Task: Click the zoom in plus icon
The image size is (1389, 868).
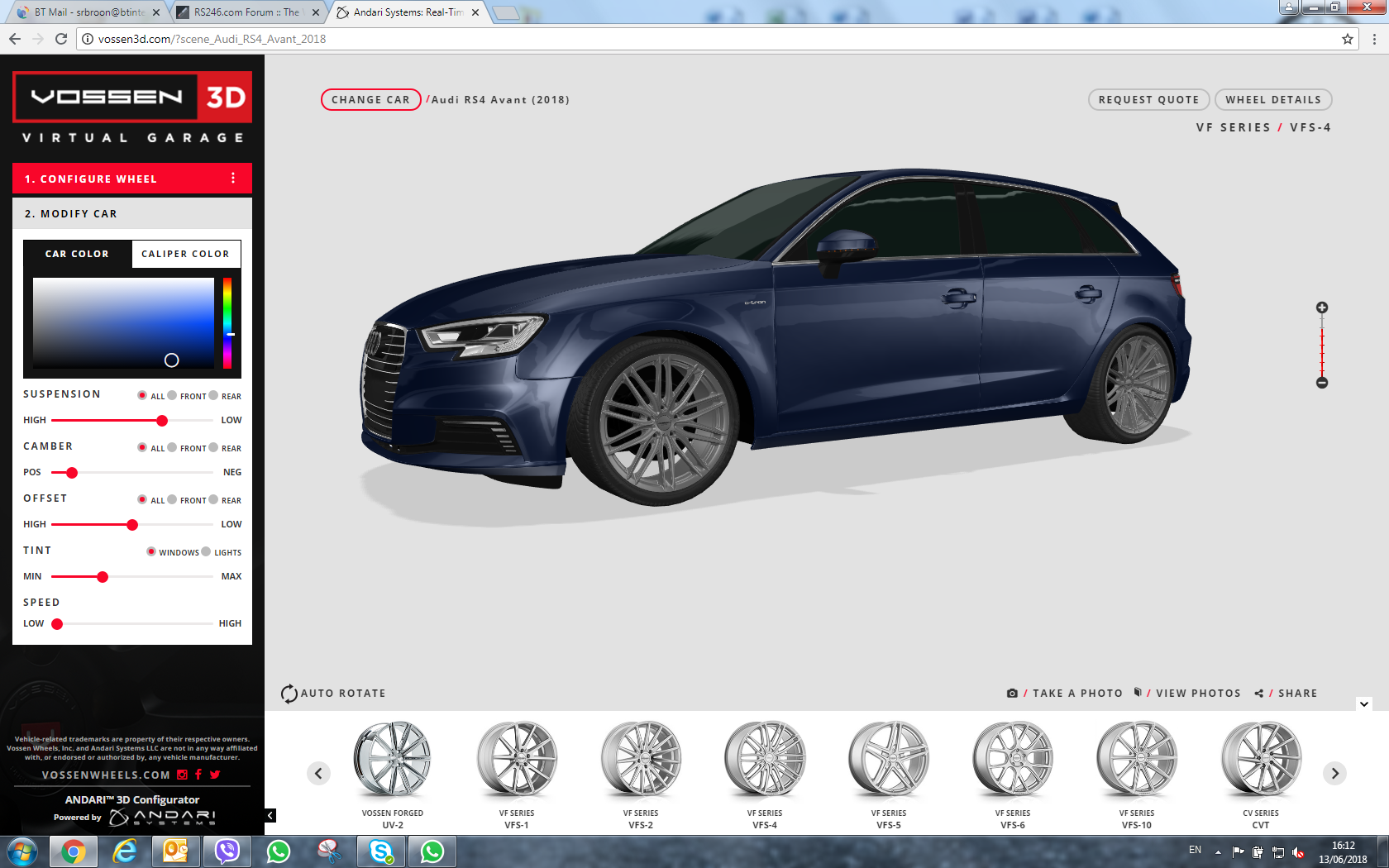Action: coord(1322,308)
